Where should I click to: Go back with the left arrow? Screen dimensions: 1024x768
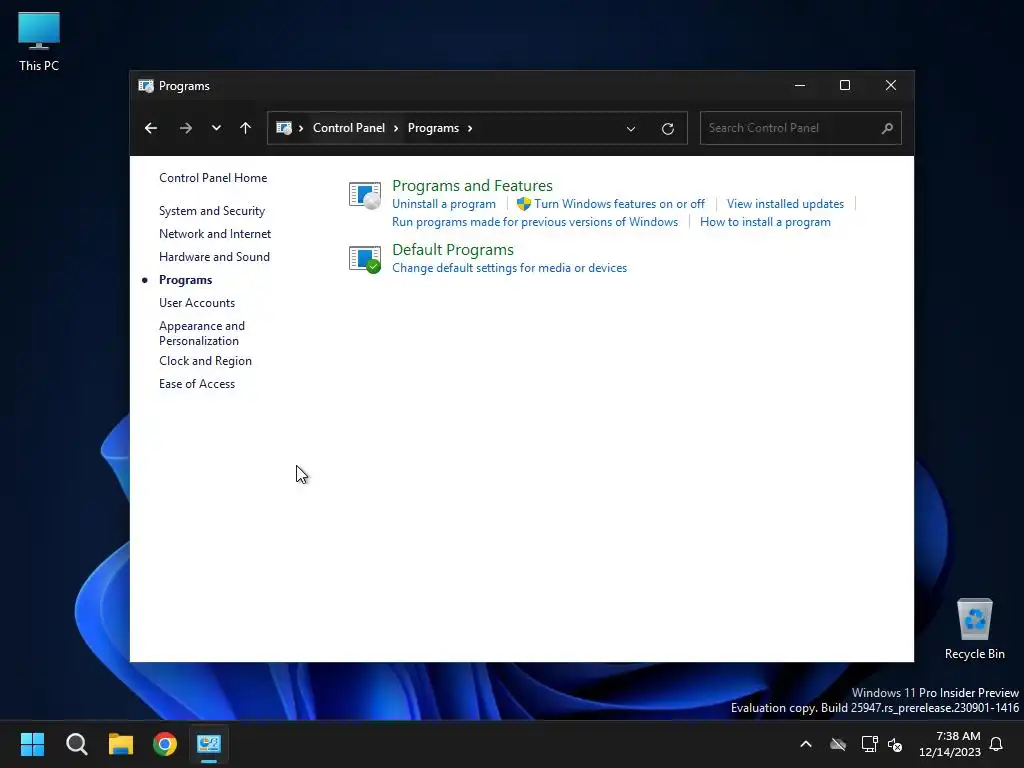coord(151,128)
